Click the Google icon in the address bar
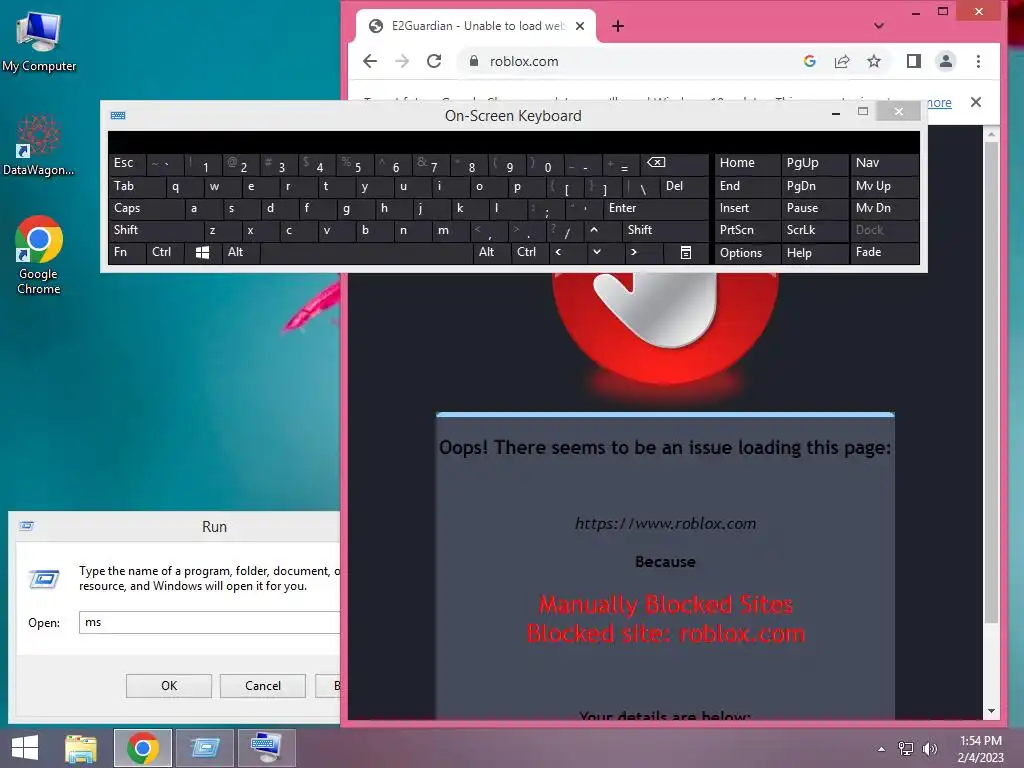This screenshot has height=768, width=1024. (810, 61)
